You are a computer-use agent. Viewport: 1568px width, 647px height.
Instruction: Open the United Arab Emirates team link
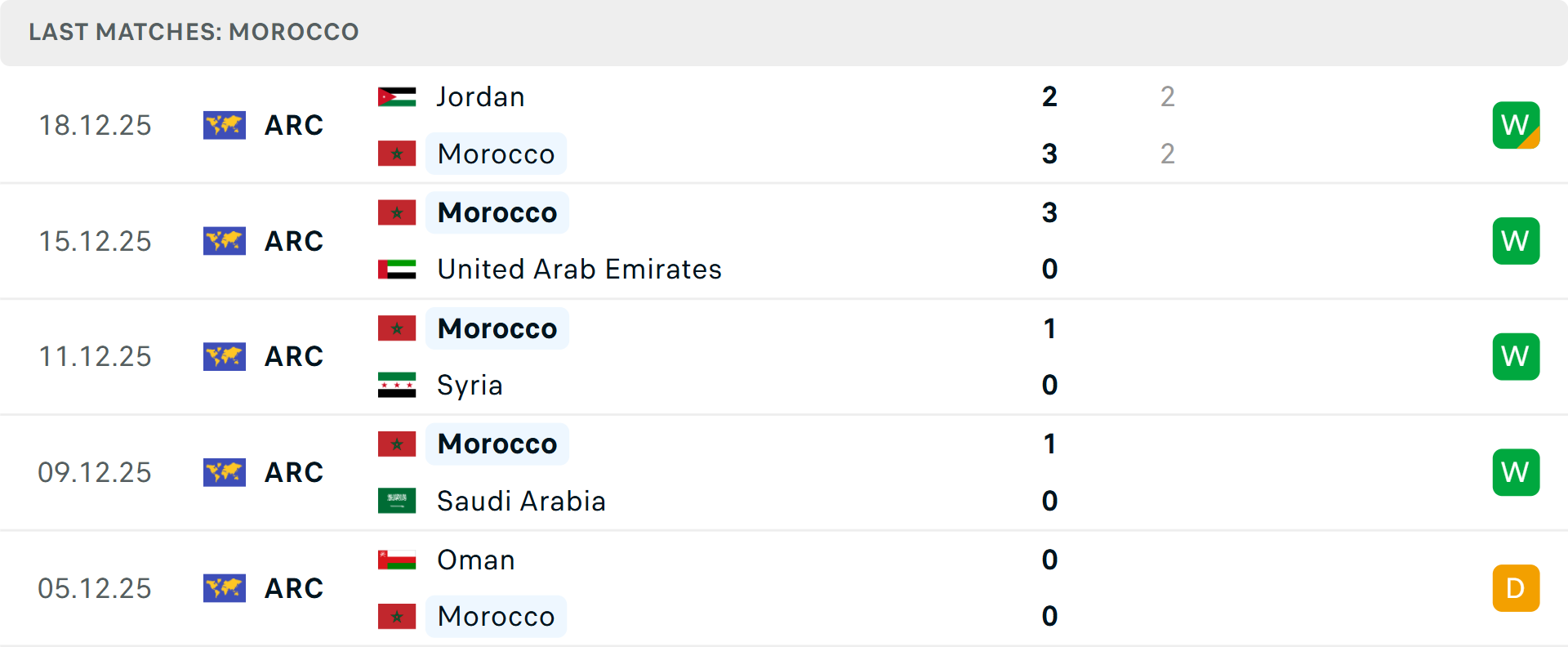point(579,269)
